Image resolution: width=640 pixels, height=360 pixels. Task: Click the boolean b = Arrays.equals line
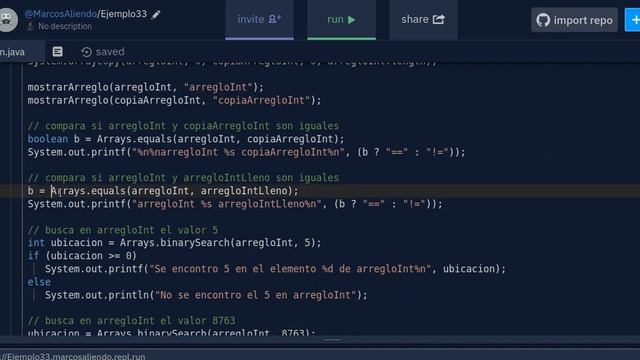[x=186, y=139]
